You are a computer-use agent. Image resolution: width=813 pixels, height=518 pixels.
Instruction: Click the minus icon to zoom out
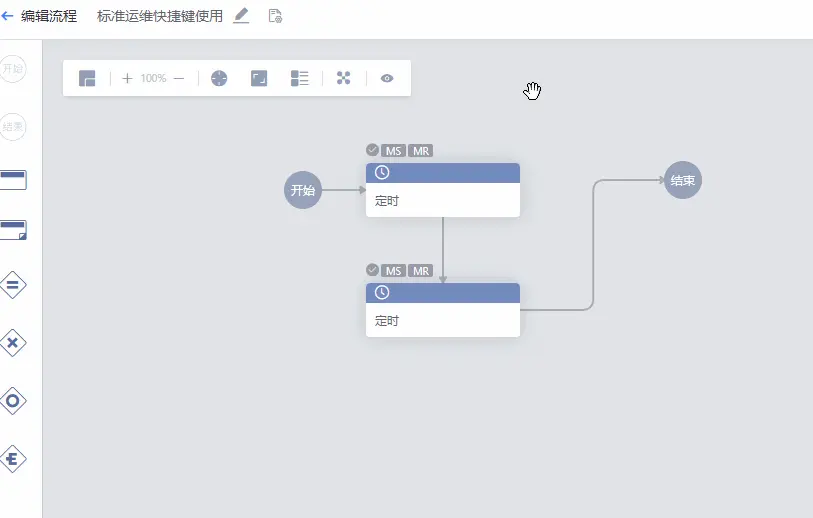[x=179, y=78]
